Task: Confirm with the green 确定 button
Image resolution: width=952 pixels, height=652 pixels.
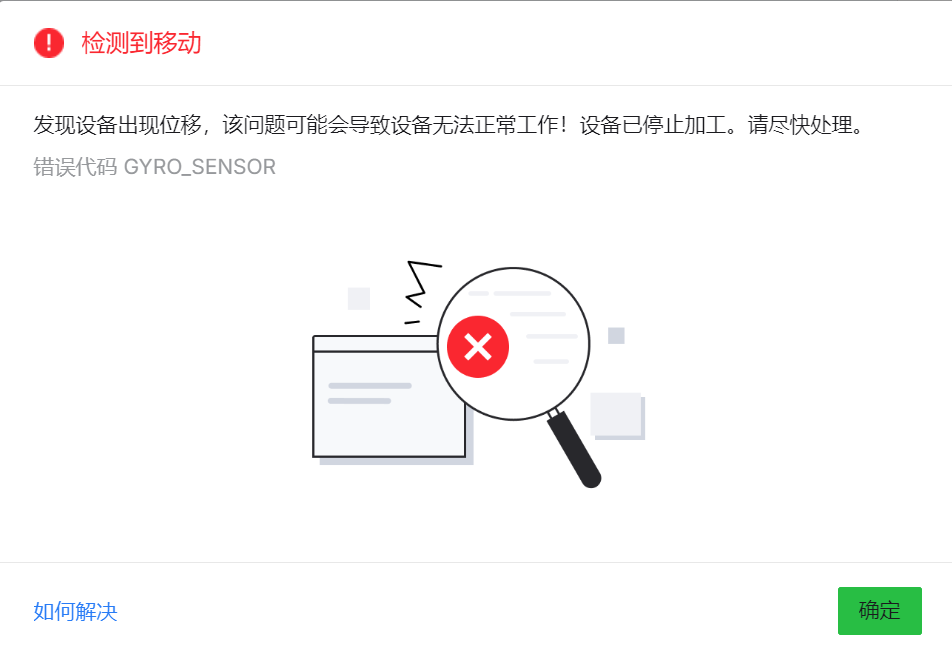Action: [880, 611]
